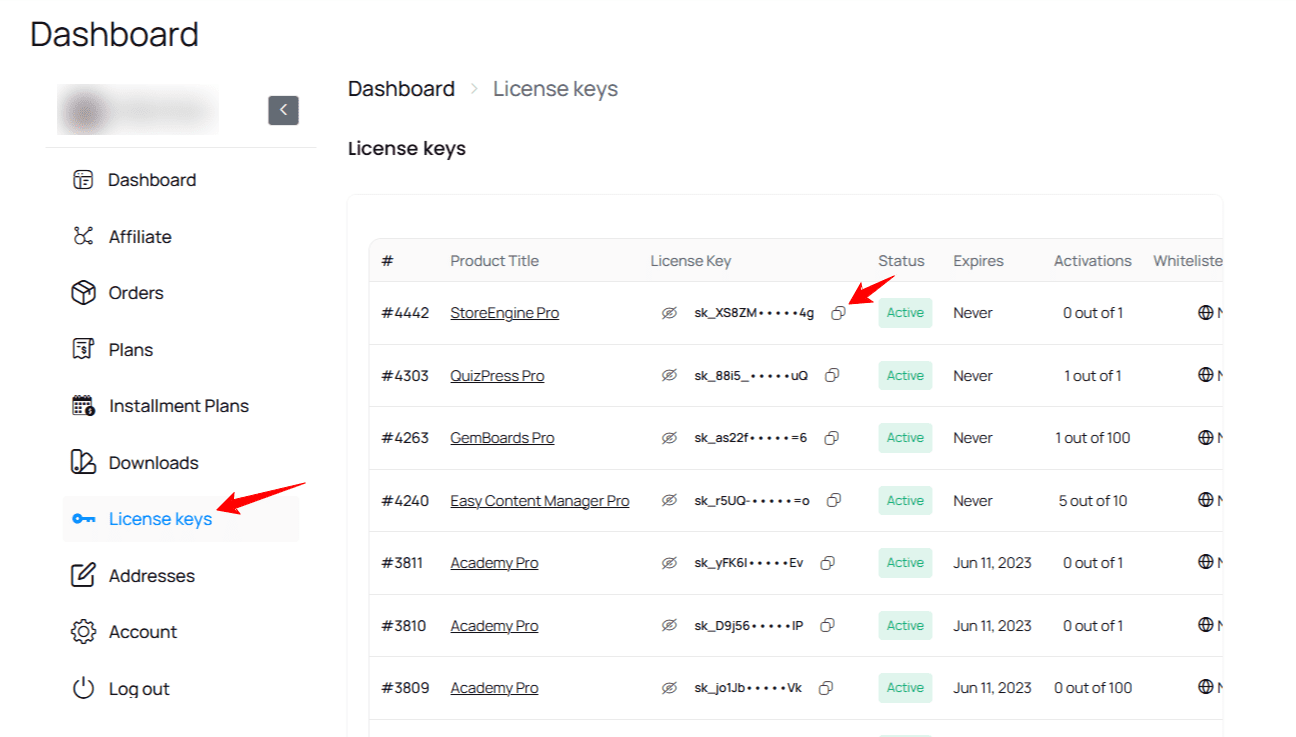The image size is (1296, 737).
Task: Copy the license key for order #3811
Action: (x=827, y=563)
